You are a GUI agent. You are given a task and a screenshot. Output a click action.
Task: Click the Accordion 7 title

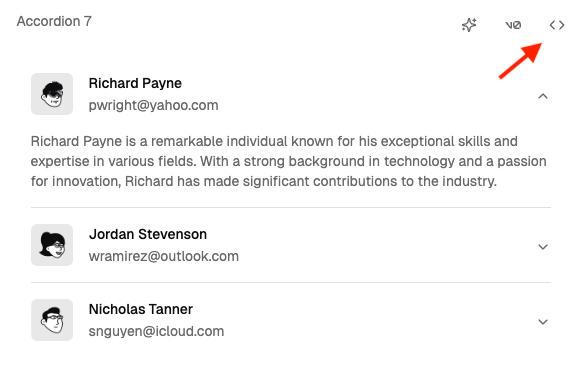tap(54, 21)
